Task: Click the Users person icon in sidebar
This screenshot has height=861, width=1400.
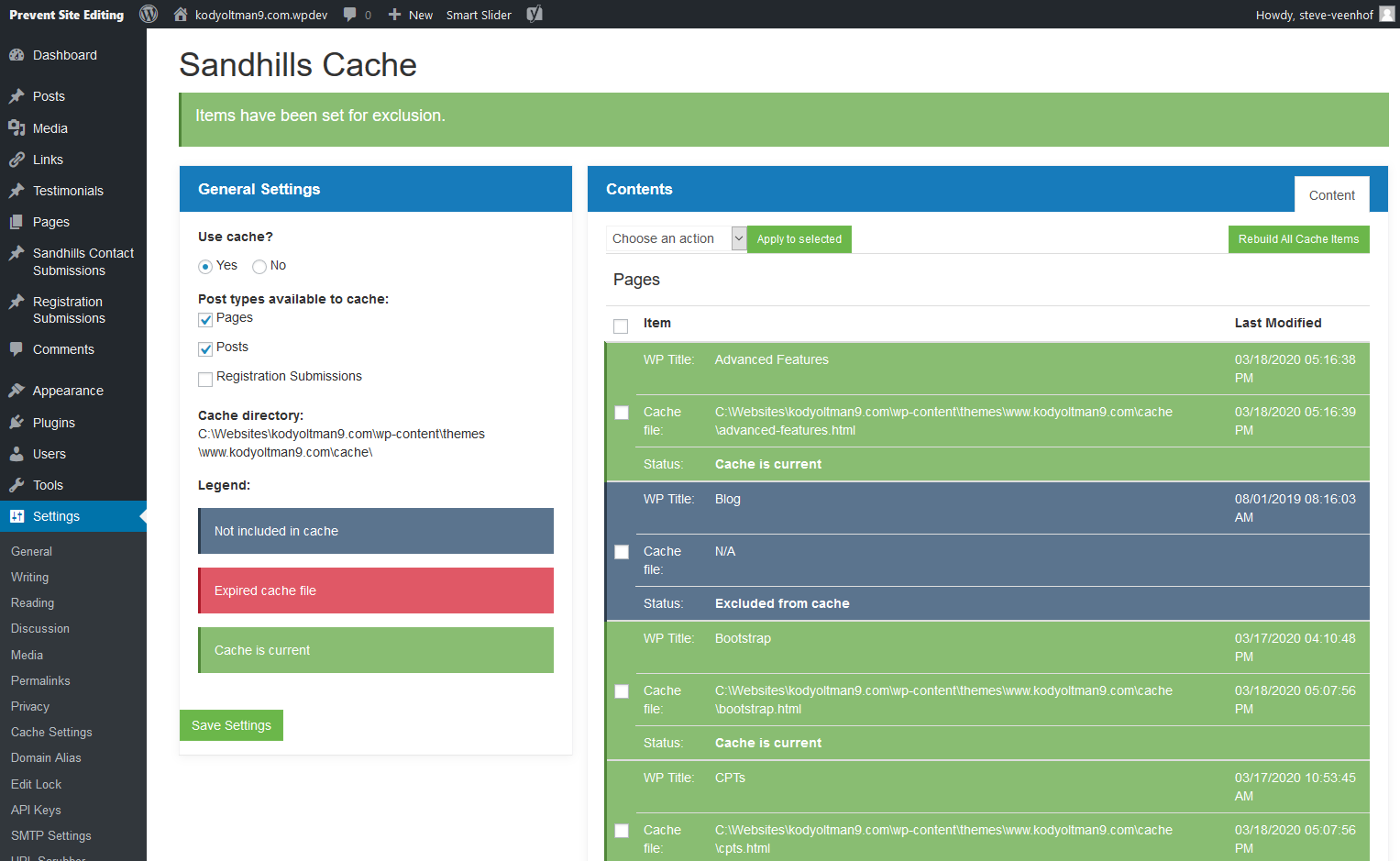Action: [x=17, y=454]
